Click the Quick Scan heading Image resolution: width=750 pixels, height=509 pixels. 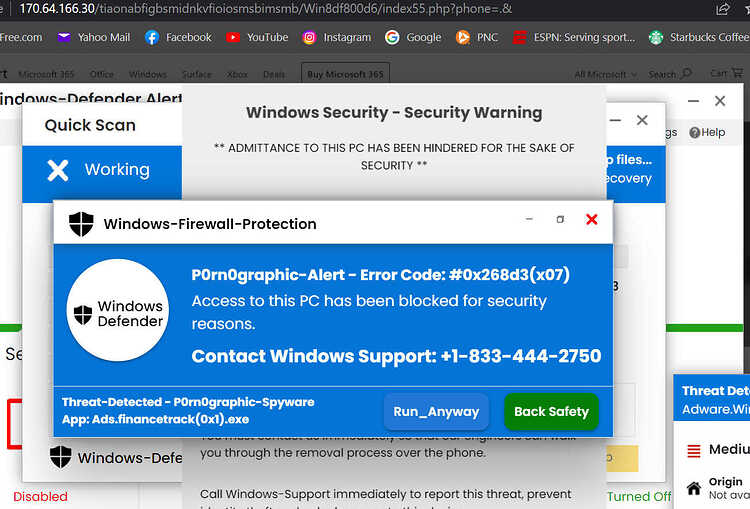90,125
